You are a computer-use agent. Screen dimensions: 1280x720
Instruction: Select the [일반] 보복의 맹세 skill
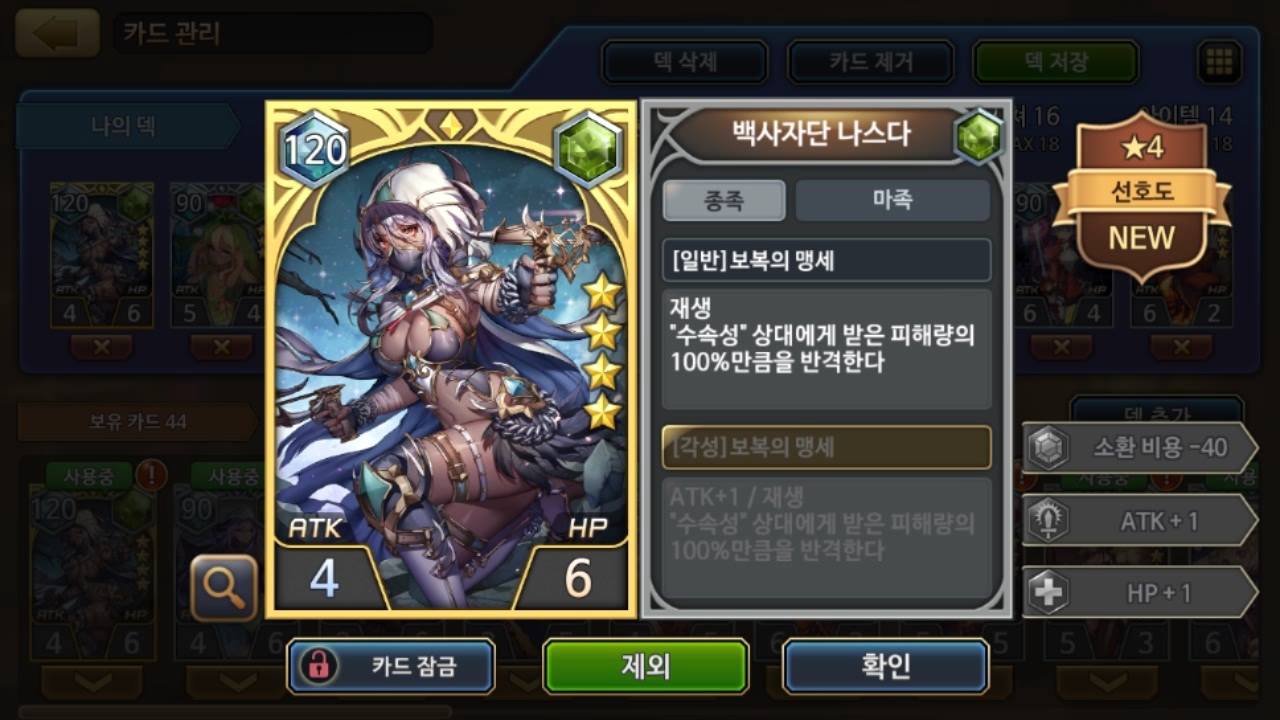coord(826,260)
